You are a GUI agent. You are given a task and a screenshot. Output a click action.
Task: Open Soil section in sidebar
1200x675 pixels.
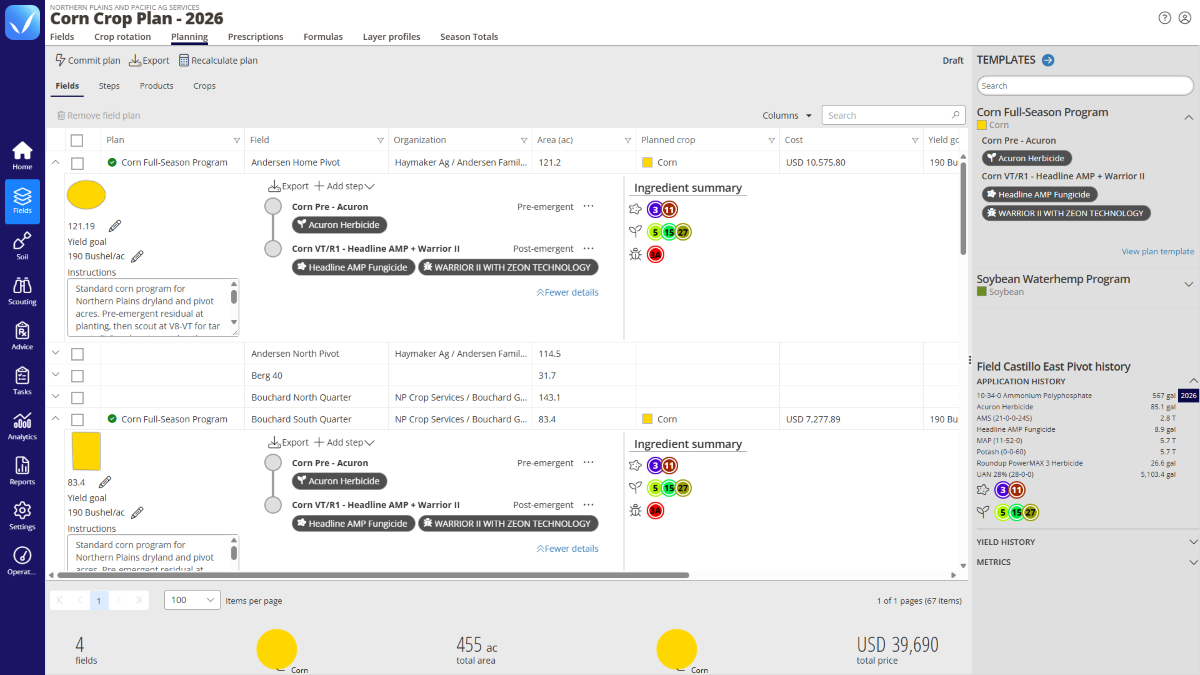coord(22,246)
